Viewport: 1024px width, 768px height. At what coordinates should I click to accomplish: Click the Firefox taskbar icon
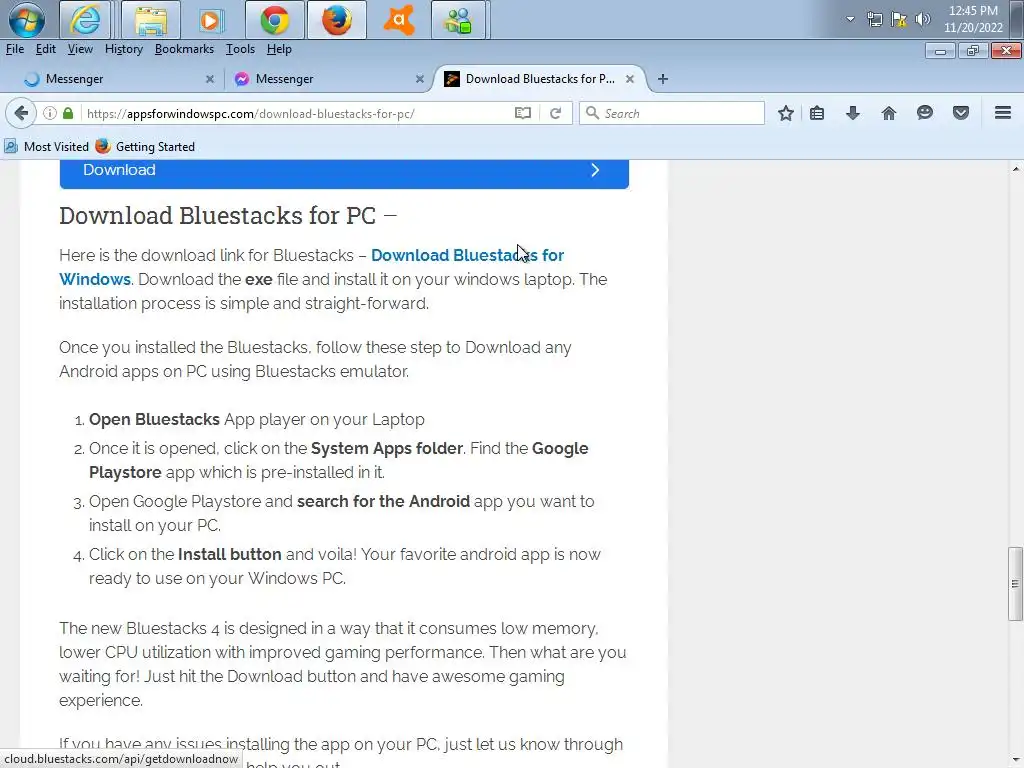[336, 20]
